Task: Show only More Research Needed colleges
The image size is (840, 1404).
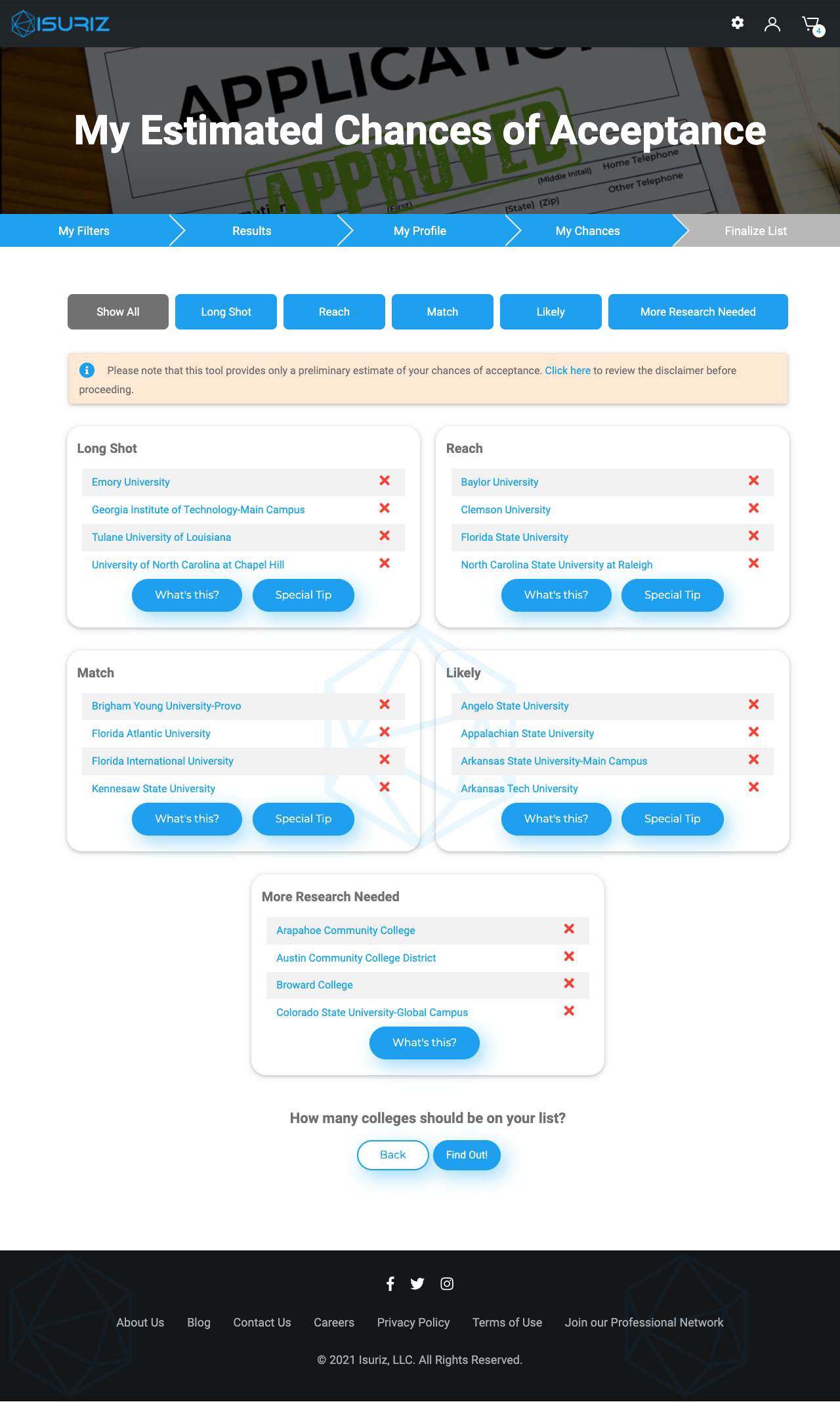Action: point(698,312)
